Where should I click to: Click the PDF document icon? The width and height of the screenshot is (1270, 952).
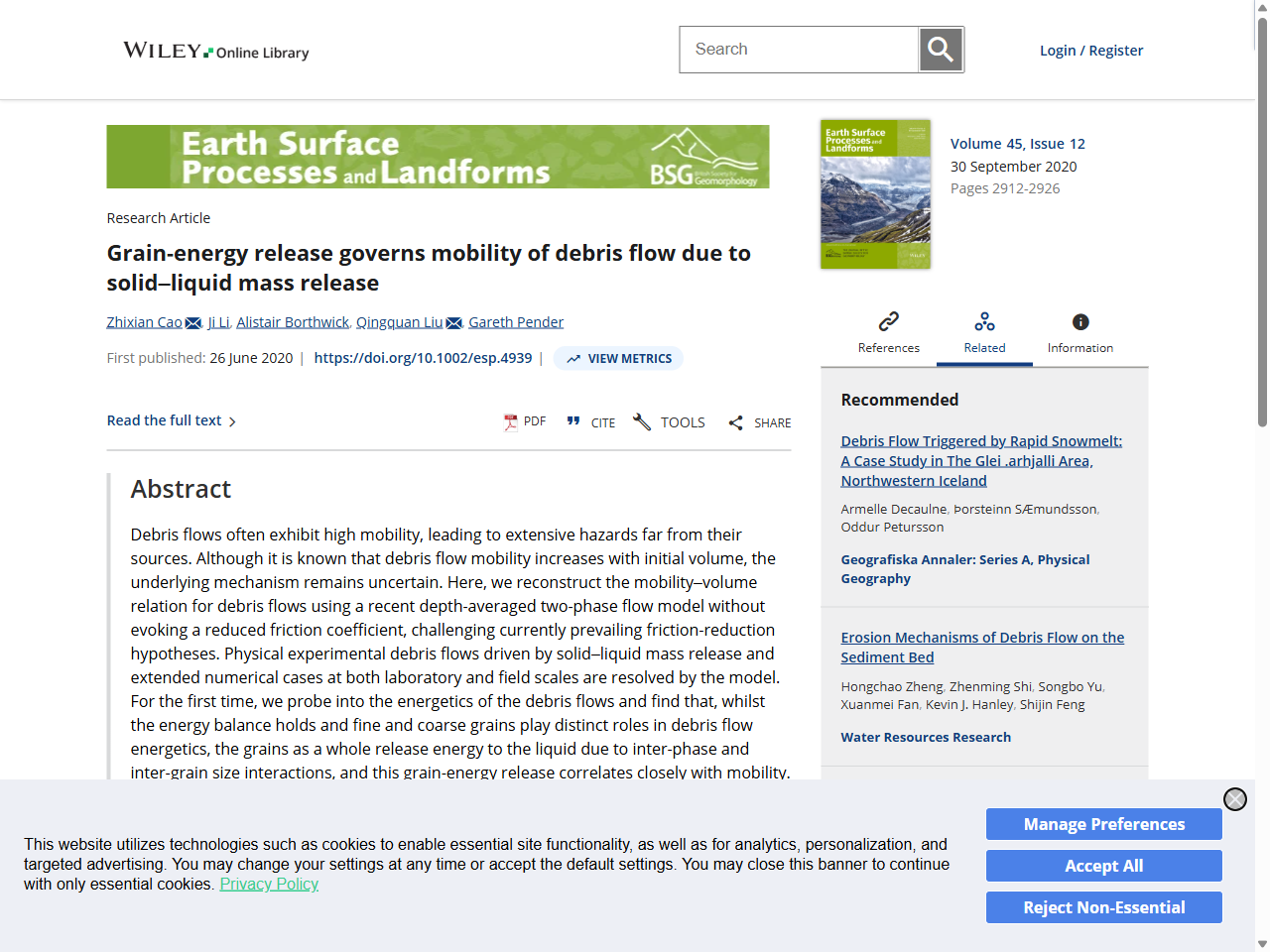(511, 422)
